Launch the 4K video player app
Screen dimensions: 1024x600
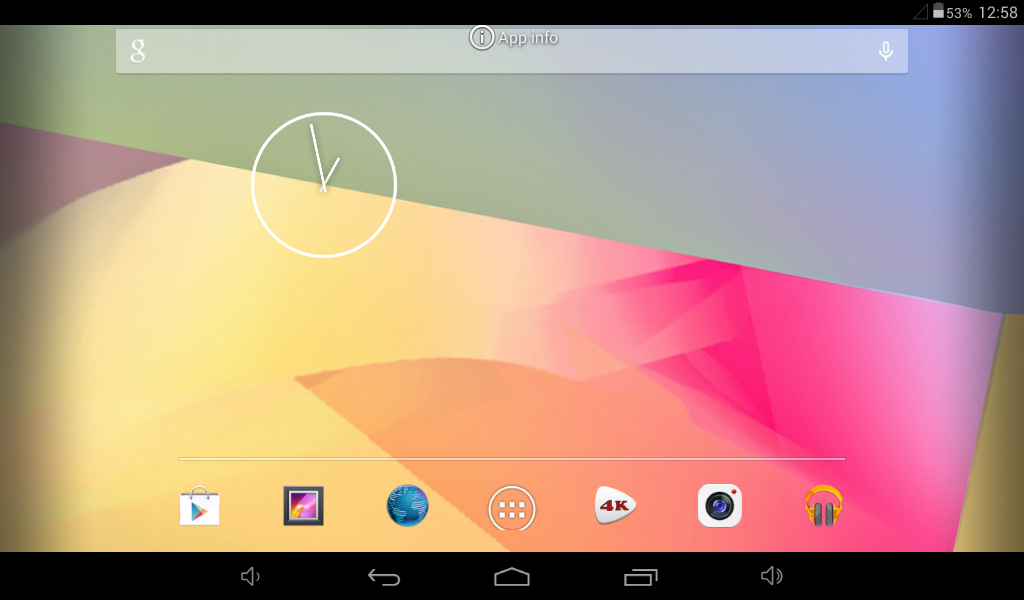click(615, 505)
